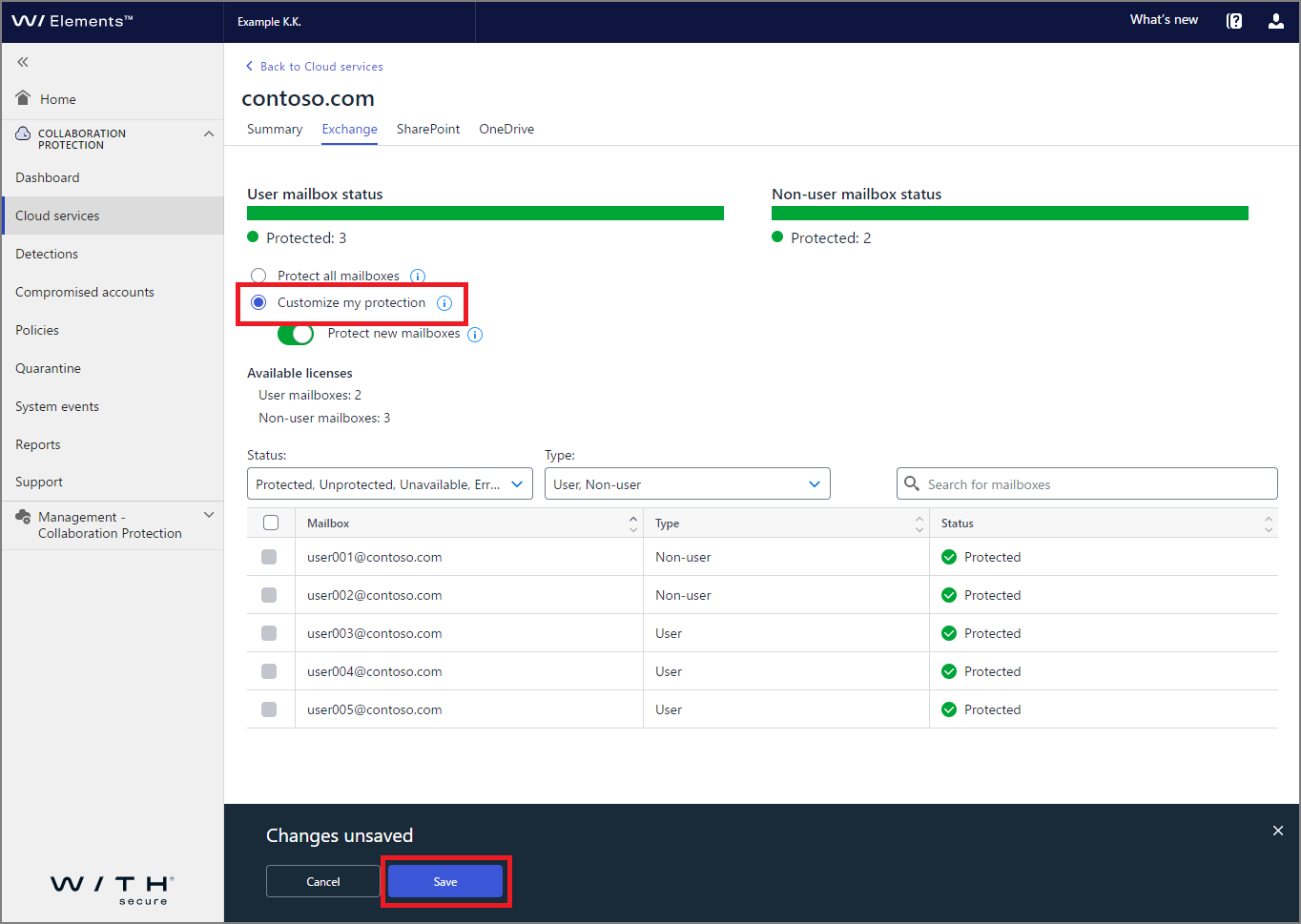
Task: Click protected status icon for user001
Action: click(949, 557)
